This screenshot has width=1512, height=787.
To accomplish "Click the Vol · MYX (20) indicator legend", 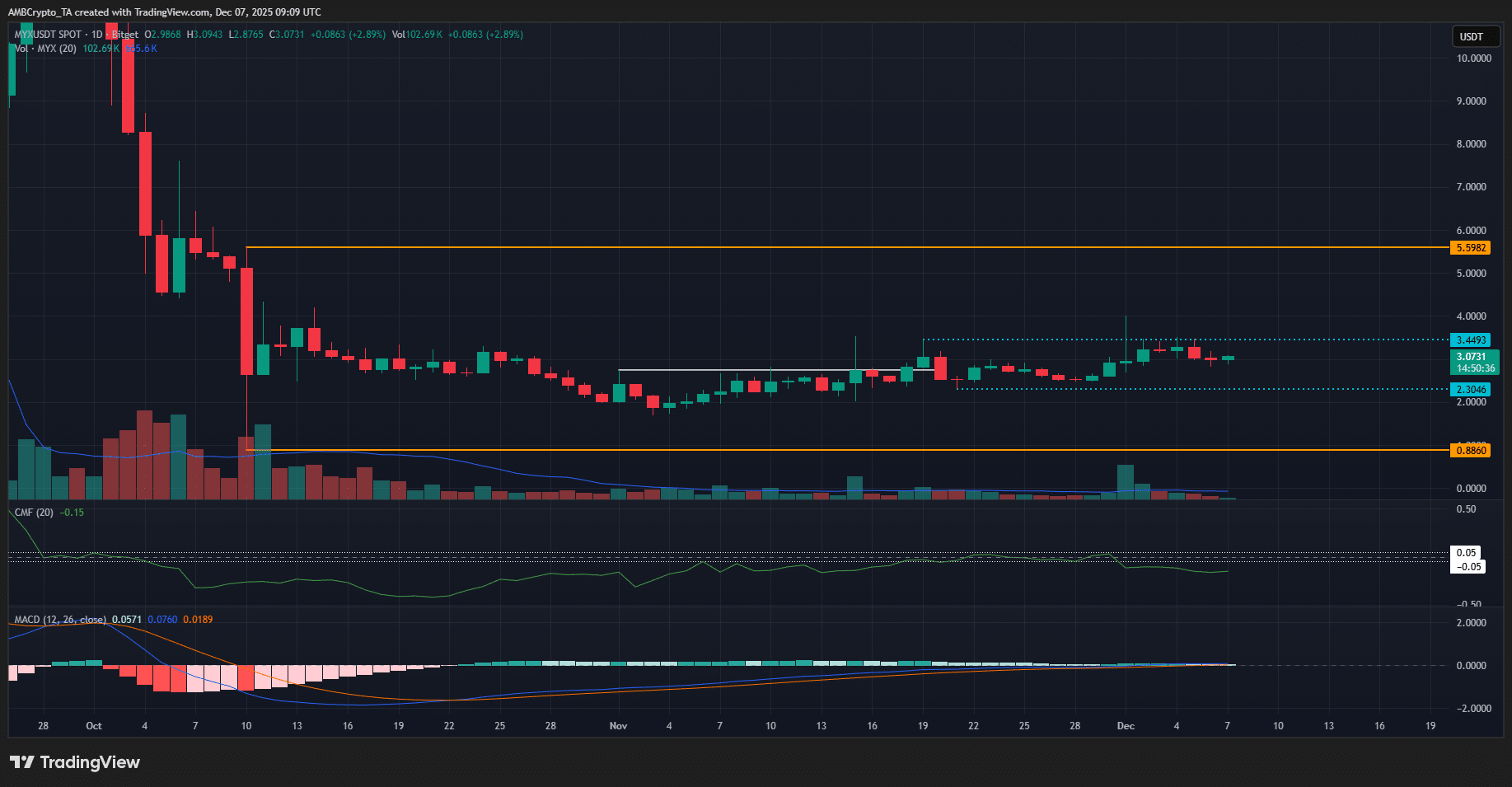I will tap(45, 48).
